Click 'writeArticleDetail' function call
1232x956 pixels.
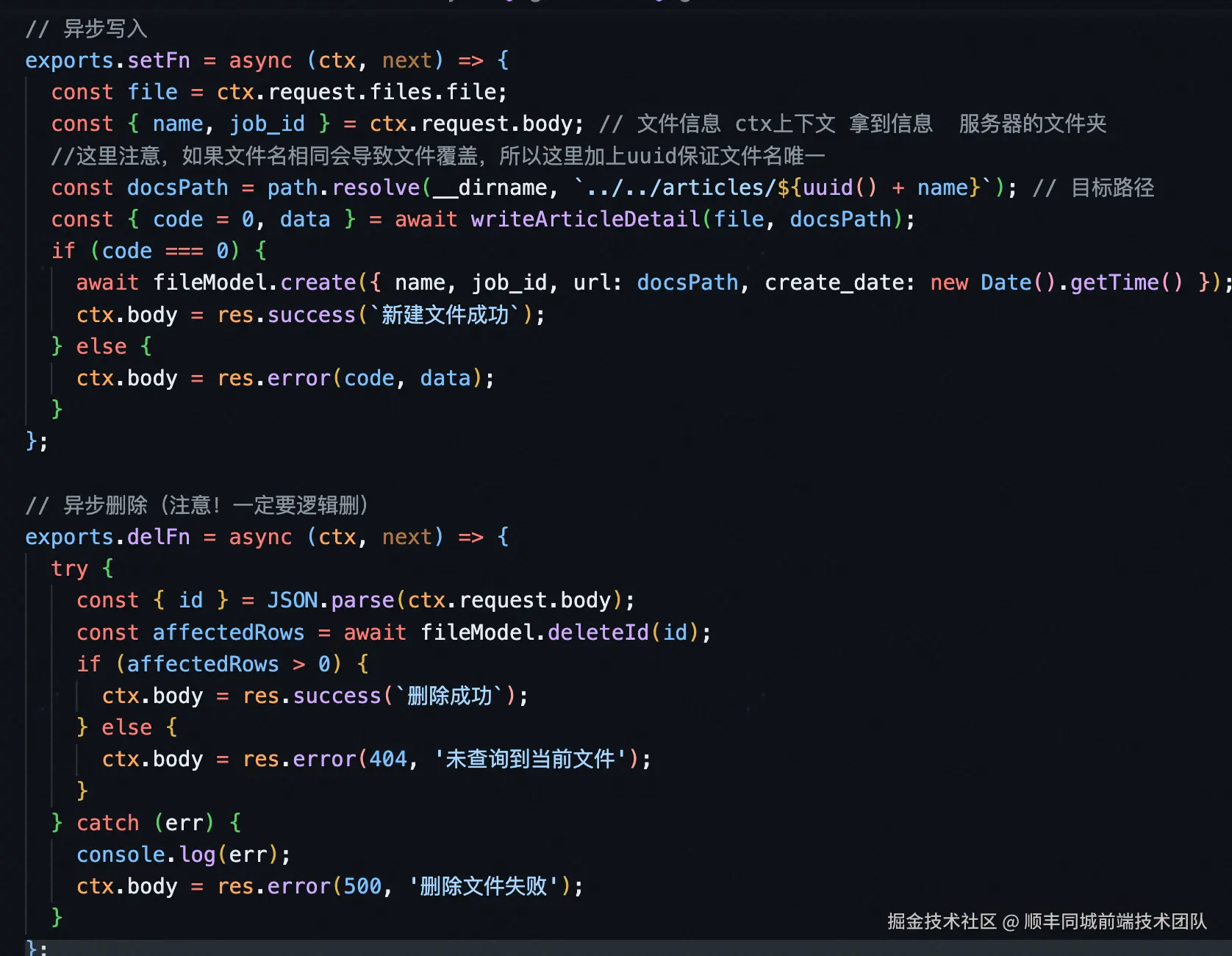pyautogui.click(x=585, y=219)
